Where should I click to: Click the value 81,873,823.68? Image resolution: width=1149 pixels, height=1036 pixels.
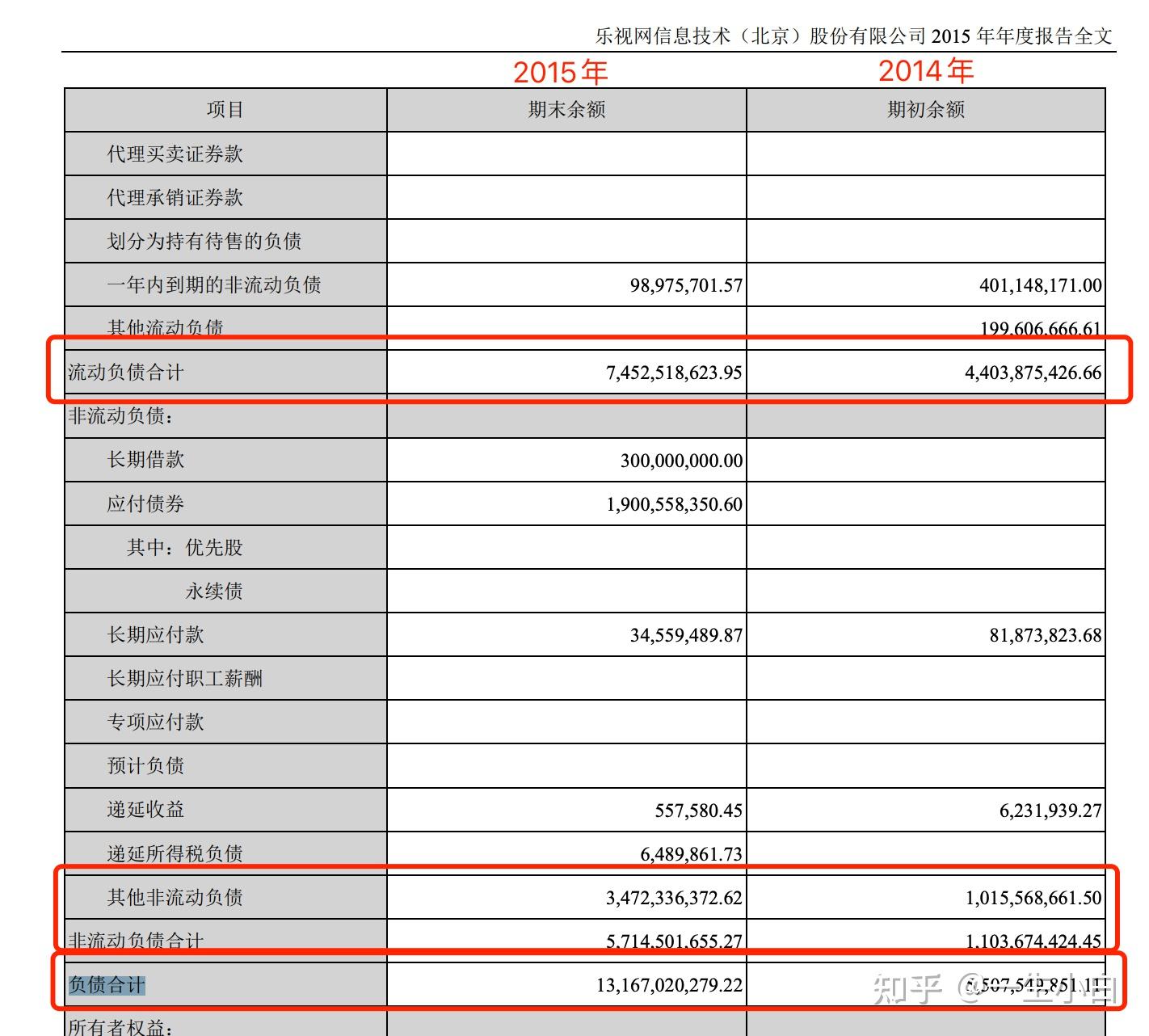1046,635
